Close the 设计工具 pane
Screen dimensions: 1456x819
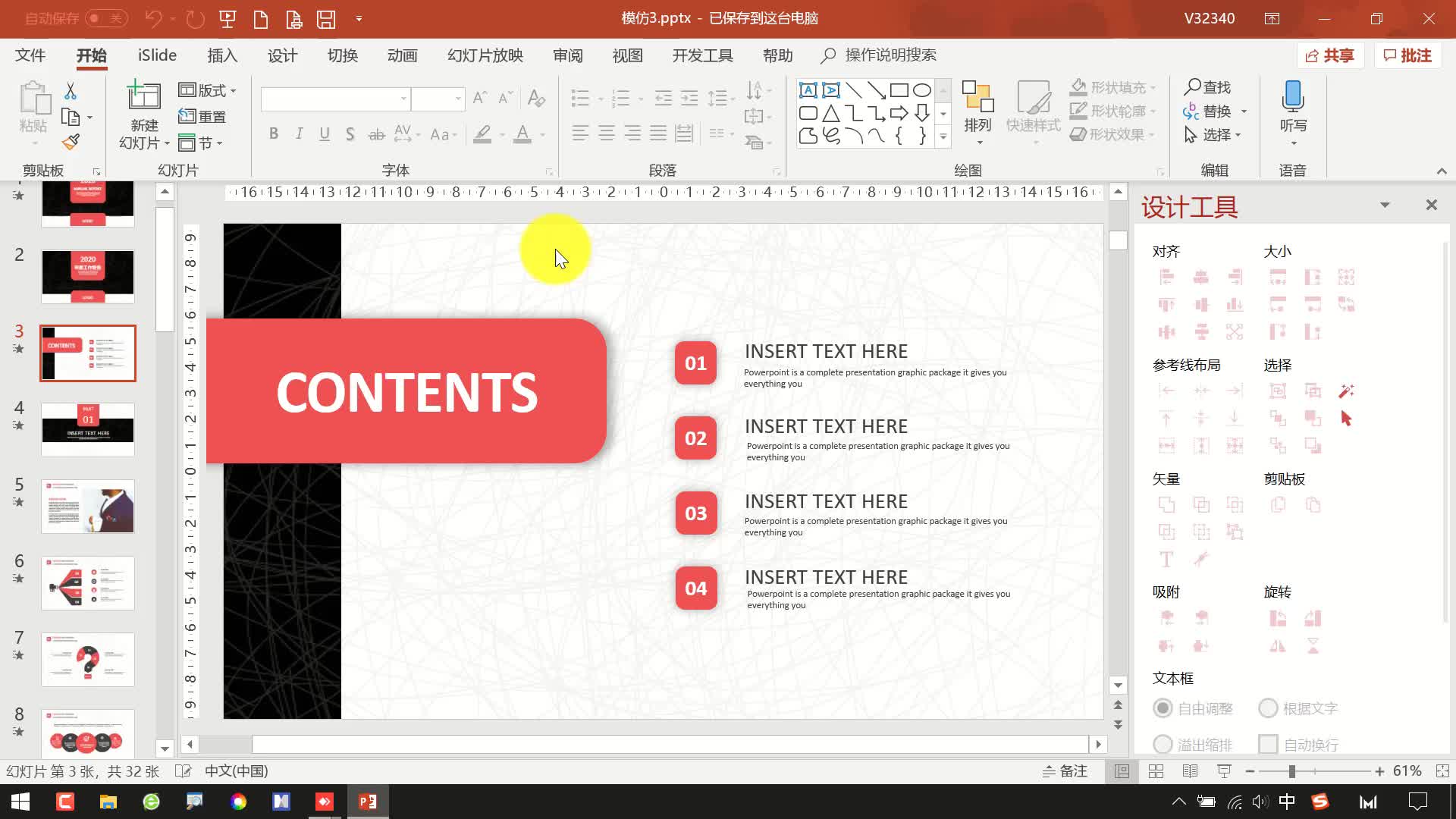tap(1431, 205)
